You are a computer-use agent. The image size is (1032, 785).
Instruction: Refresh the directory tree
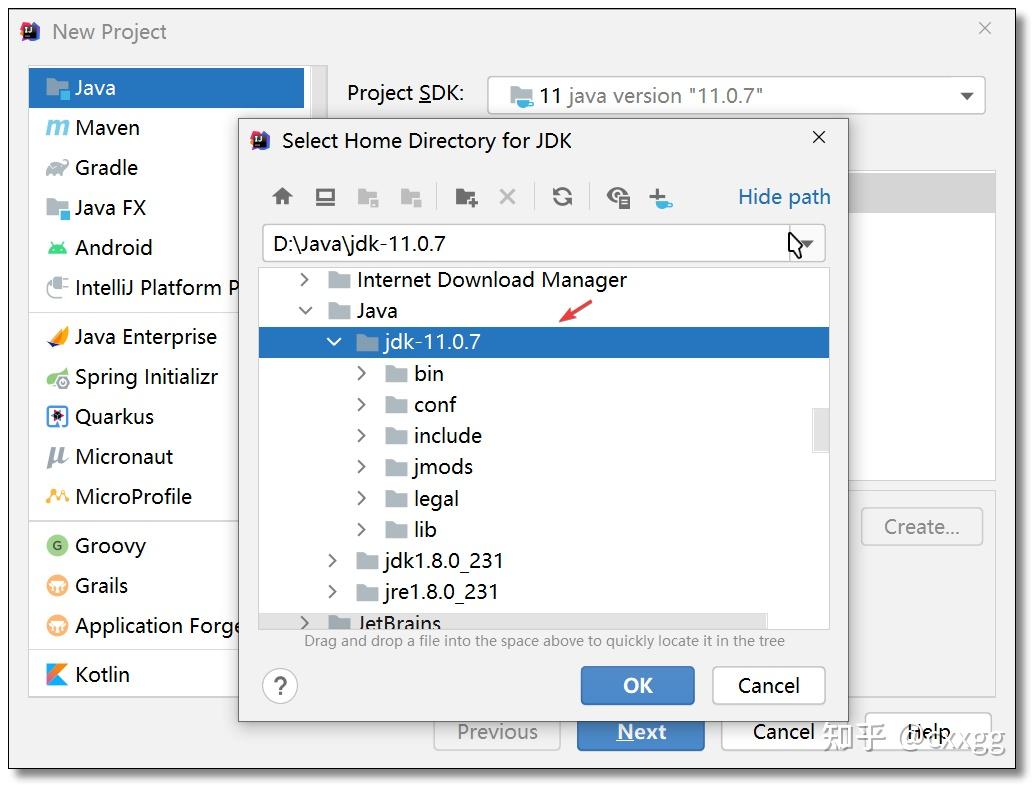coord(562,197)
